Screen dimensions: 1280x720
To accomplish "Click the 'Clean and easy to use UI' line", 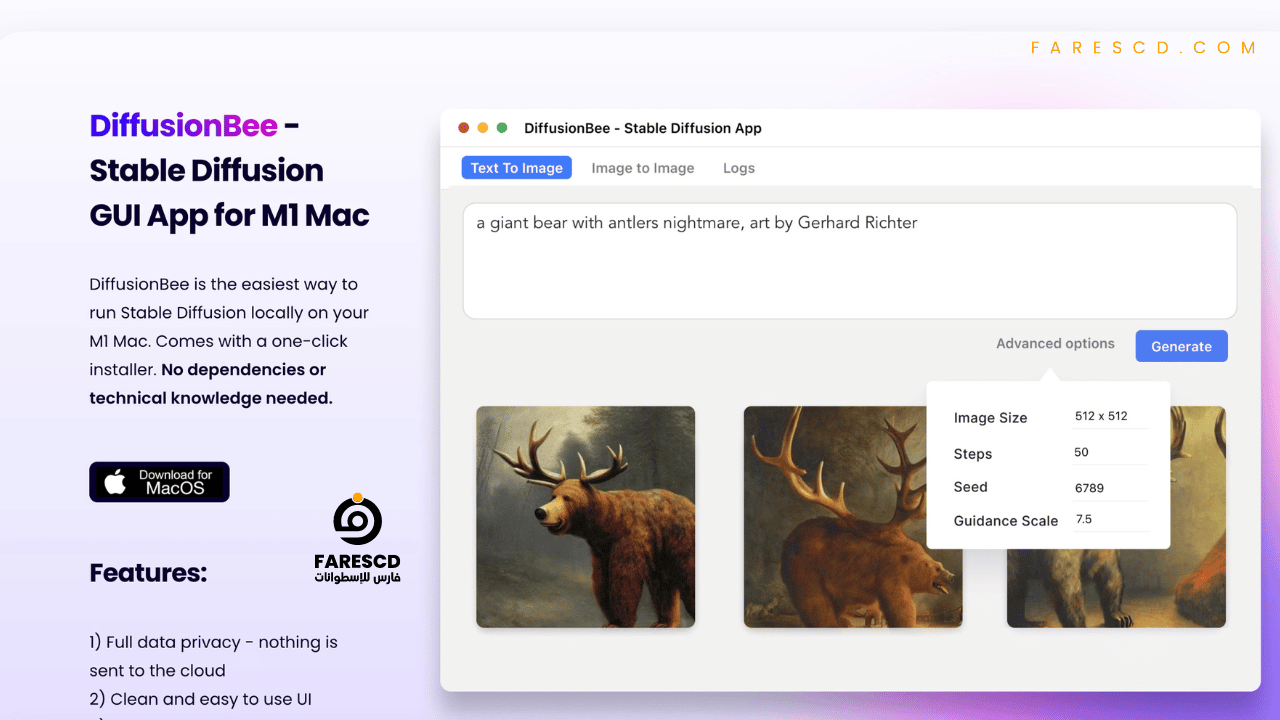I will (x=200, y=699).
